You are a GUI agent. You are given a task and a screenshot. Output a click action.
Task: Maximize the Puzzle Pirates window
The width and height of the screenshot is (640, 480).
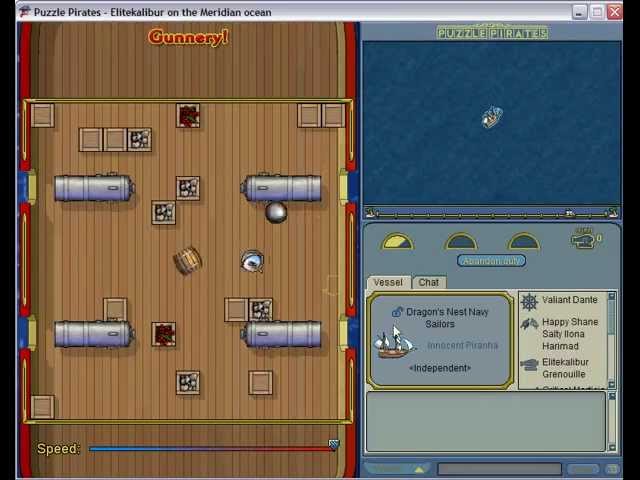[x=597, y=12]
